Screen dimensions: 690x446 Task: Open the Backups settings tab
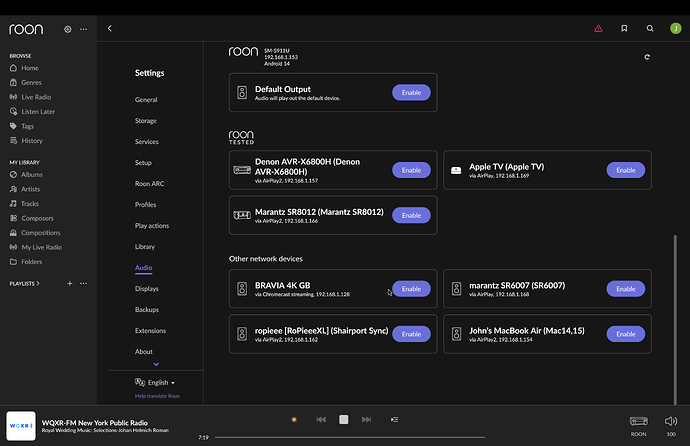pos(147,310)
